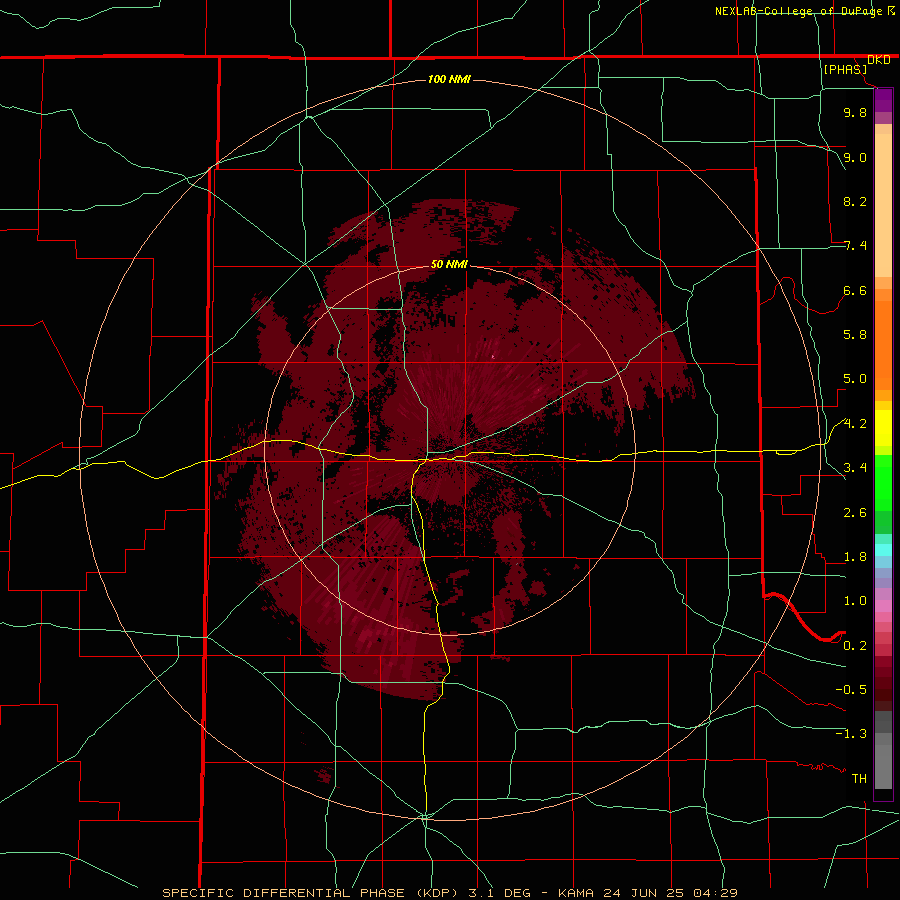Click the 04:29 timestamp
Viewport: 900px width, 900px height.
click(x=715, y=893)
